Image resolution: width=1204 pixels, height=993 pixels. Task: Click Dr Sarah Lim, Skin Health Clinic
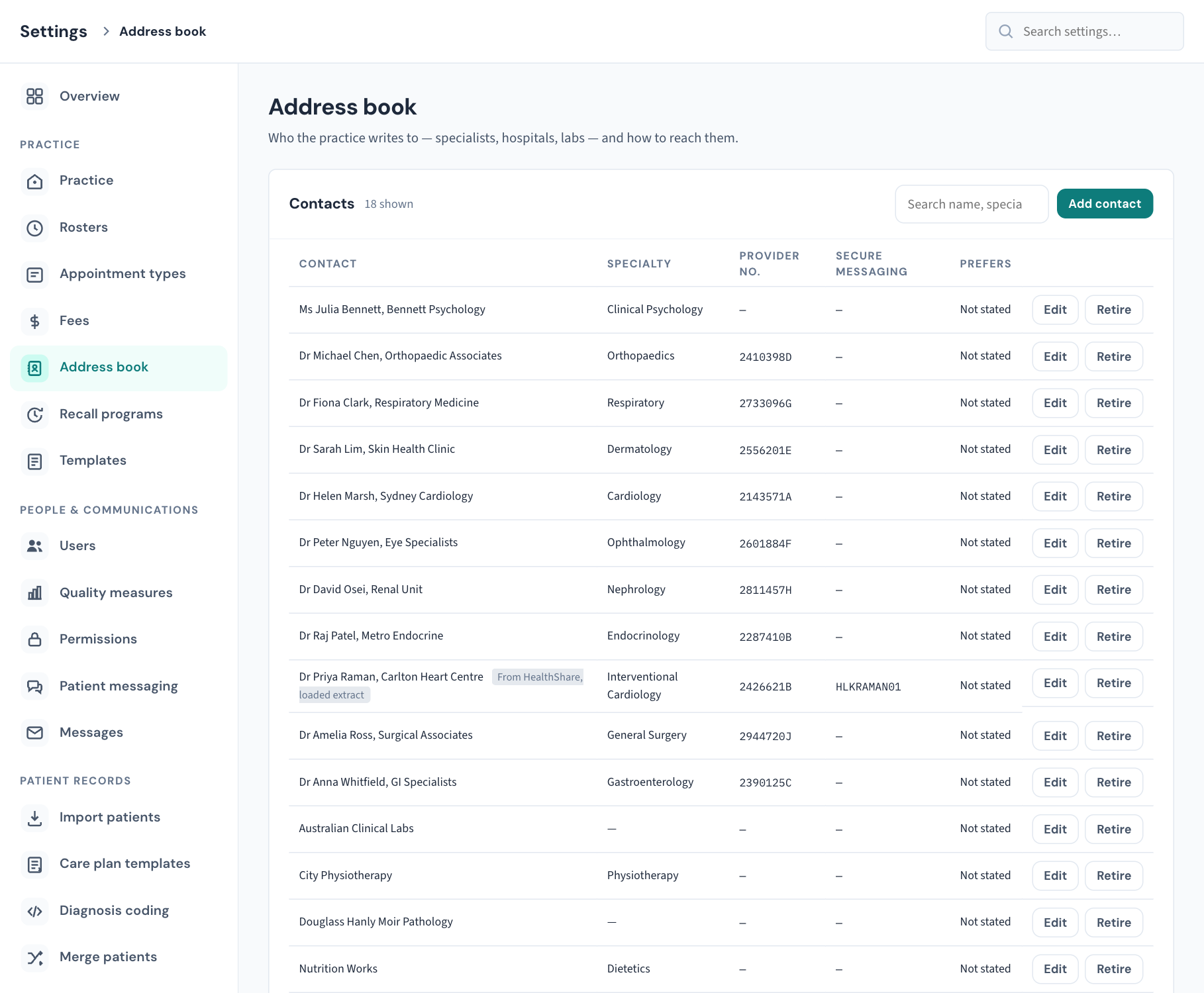tap(377, 449)
